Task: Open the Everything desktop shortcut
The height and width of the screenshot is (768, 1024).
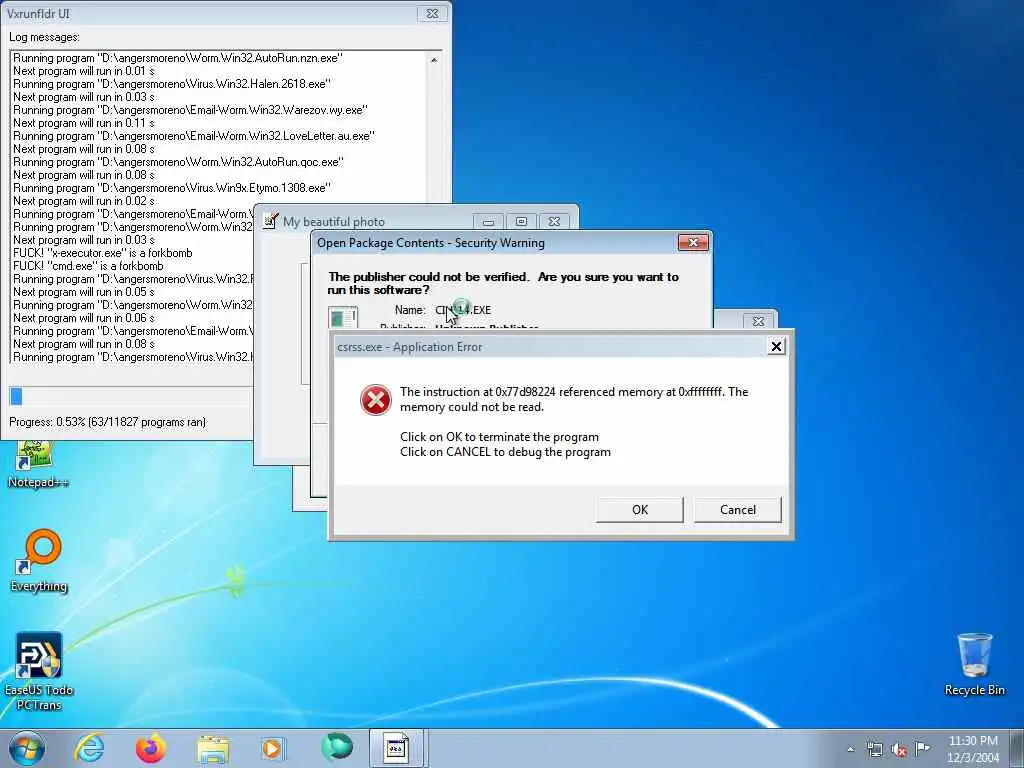Action: click(39, 560)
